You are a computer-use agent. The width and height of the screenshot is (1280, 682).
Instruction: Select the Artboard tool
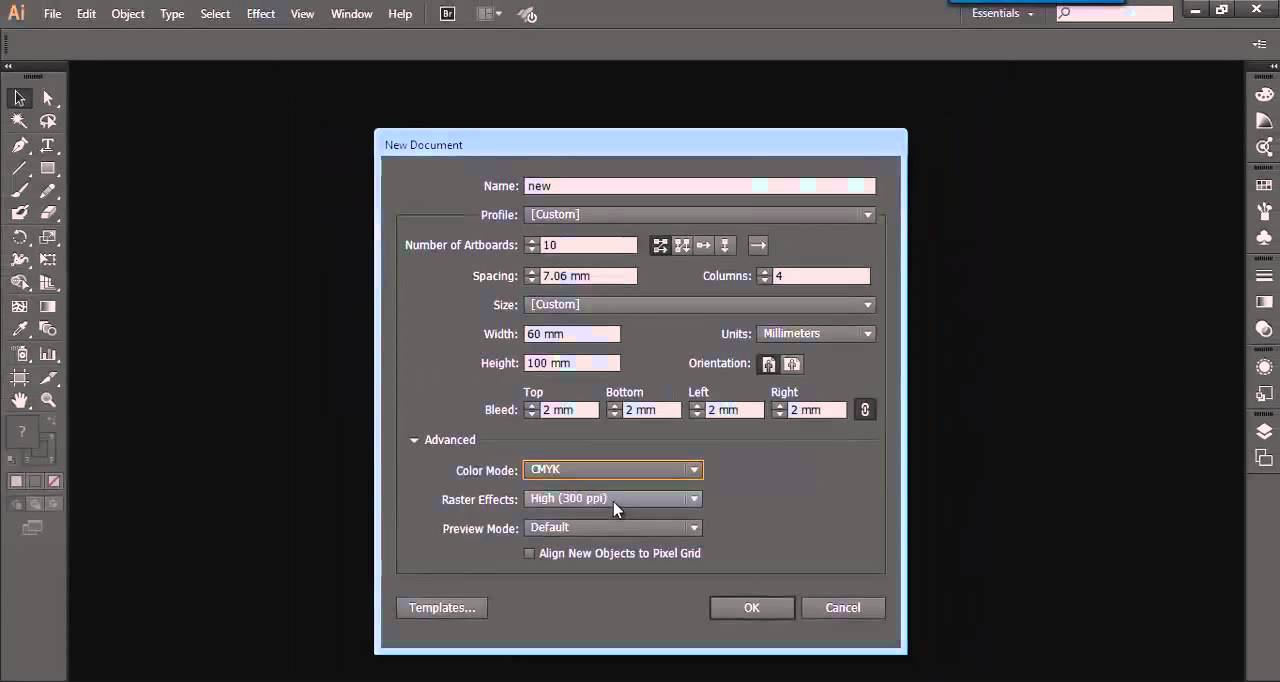pos(19,378)
